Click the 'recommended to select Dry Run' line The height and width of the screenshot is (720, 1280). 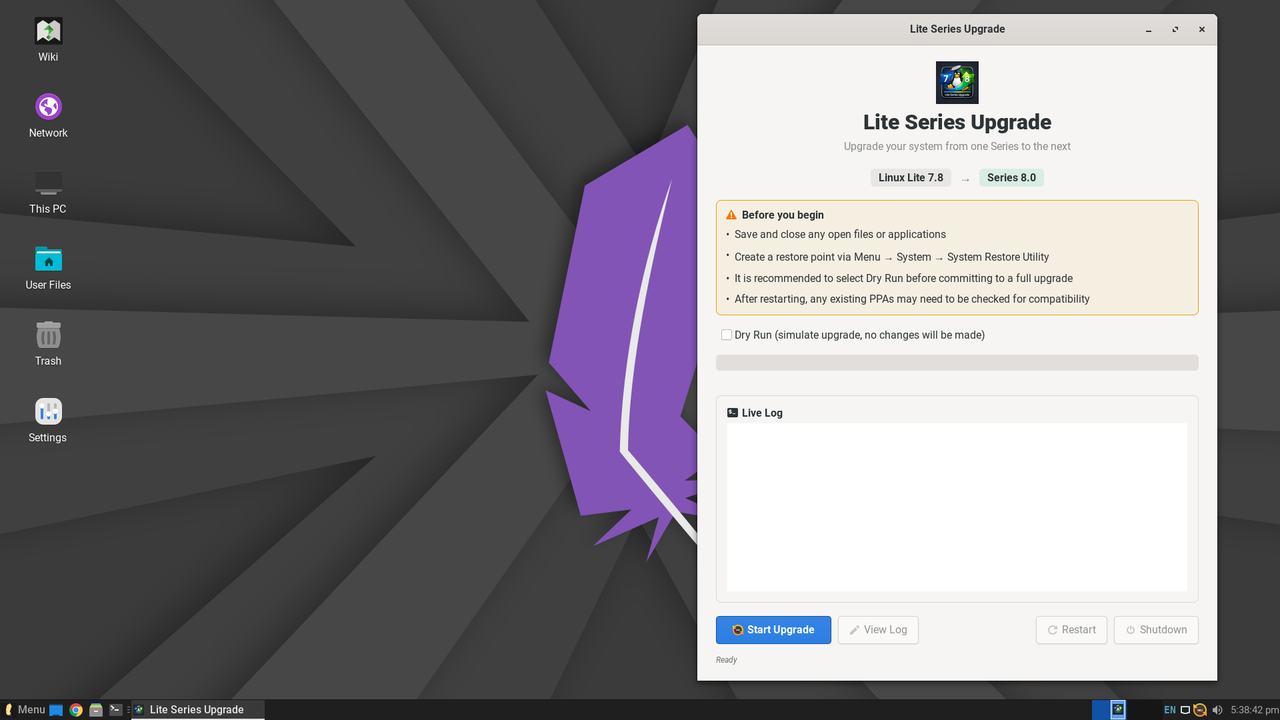904,278
